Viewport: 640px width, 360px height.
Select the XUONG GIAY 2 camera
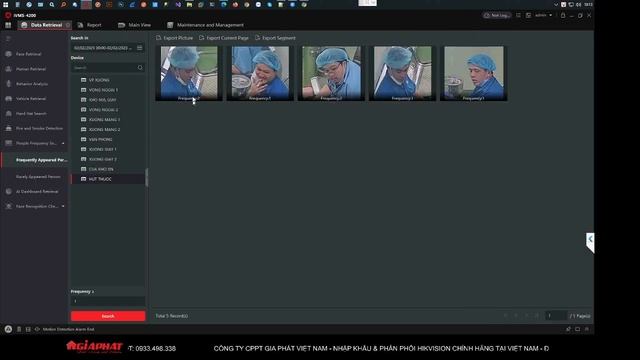tap(102, 159)
